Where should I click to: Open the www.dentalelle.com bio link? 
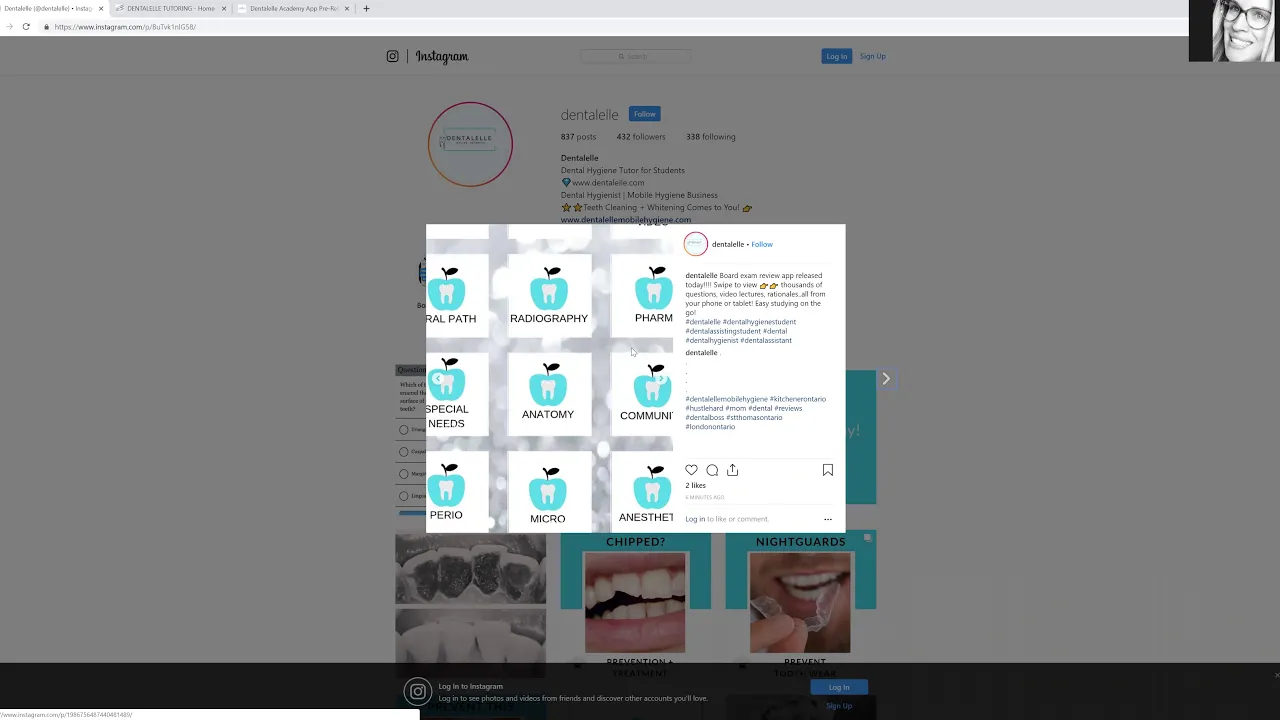pyautogui.click(x=608, y=183)
